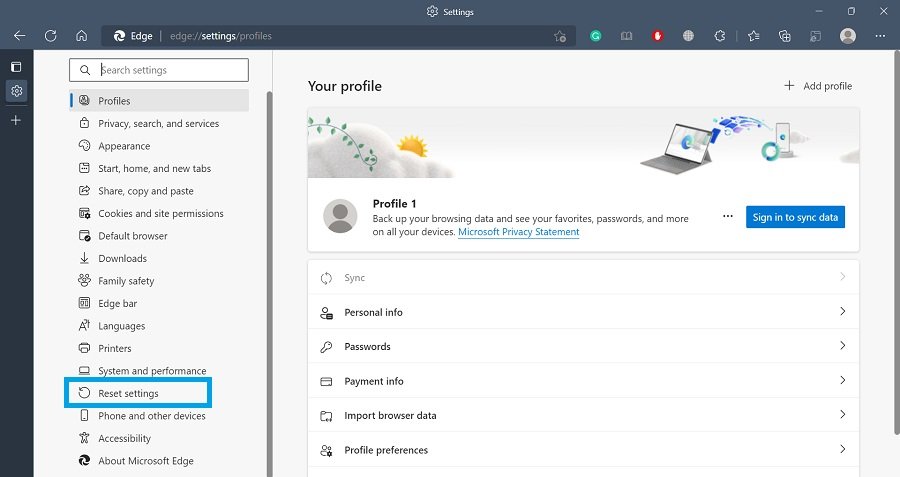
Task: Open Reset settings
Action: [138, 393]
